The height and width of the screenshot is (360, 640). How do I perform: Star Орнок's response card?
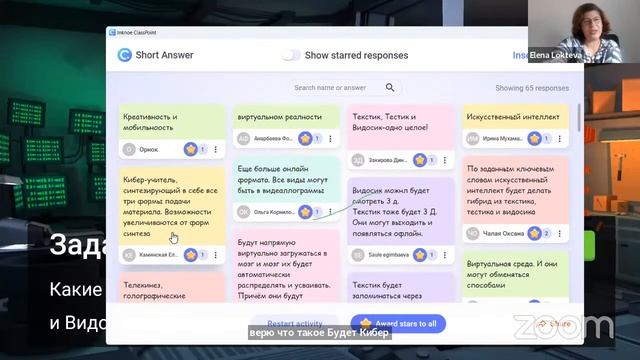coord(190,149)
